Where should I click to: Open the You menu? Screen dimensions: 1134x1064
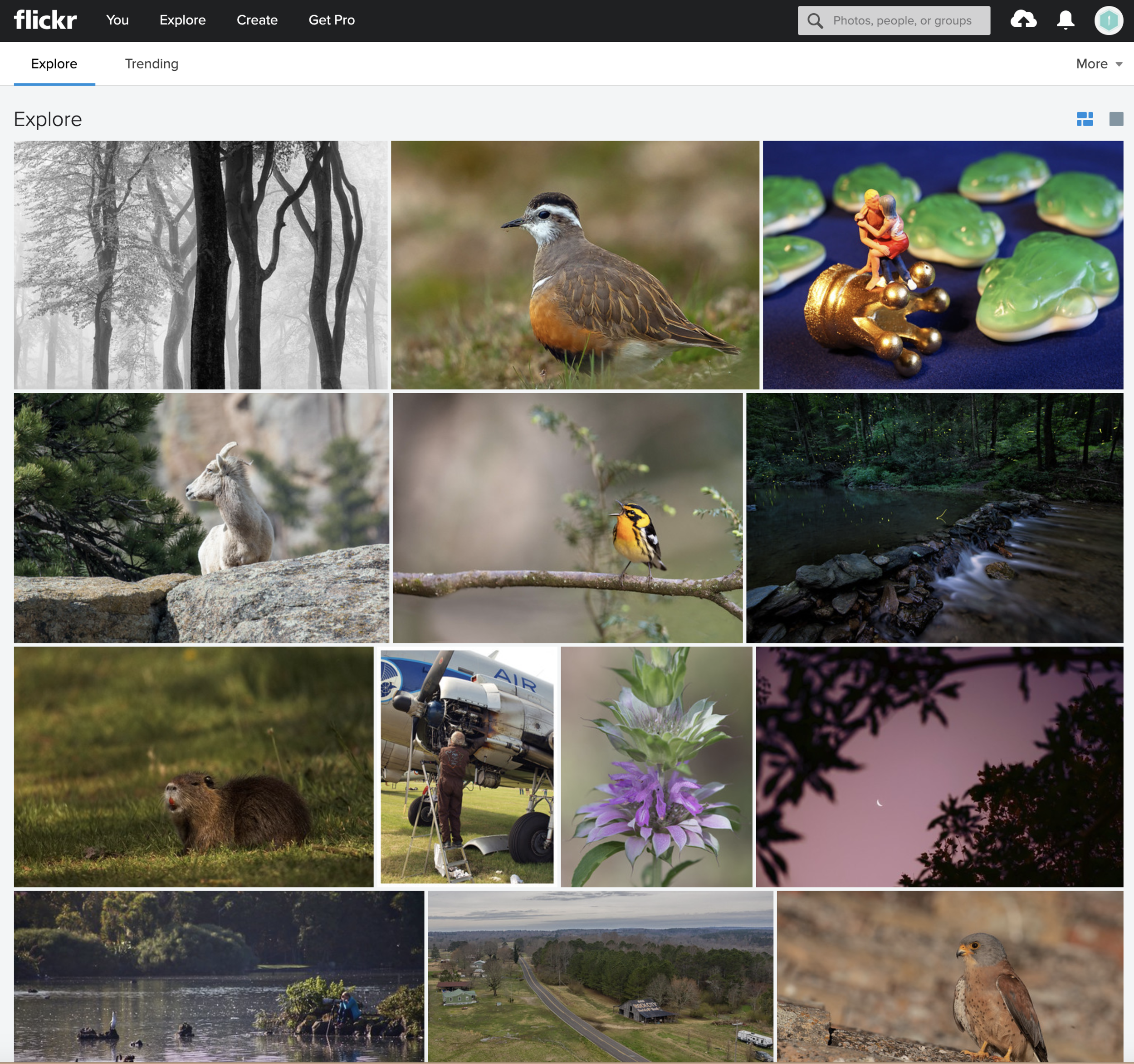click(117, 20)
